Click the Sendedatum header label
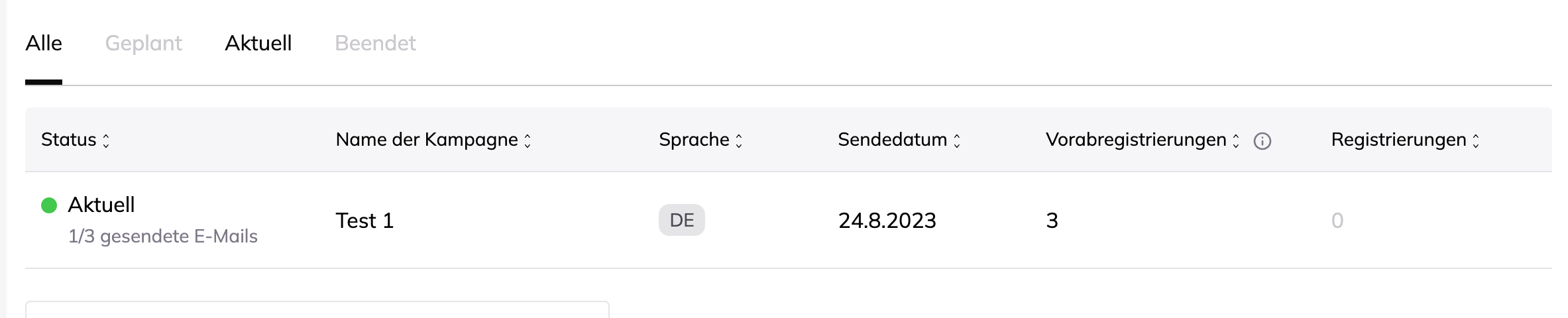Viewport: 1568px width, 318px height. click(893, 140)
